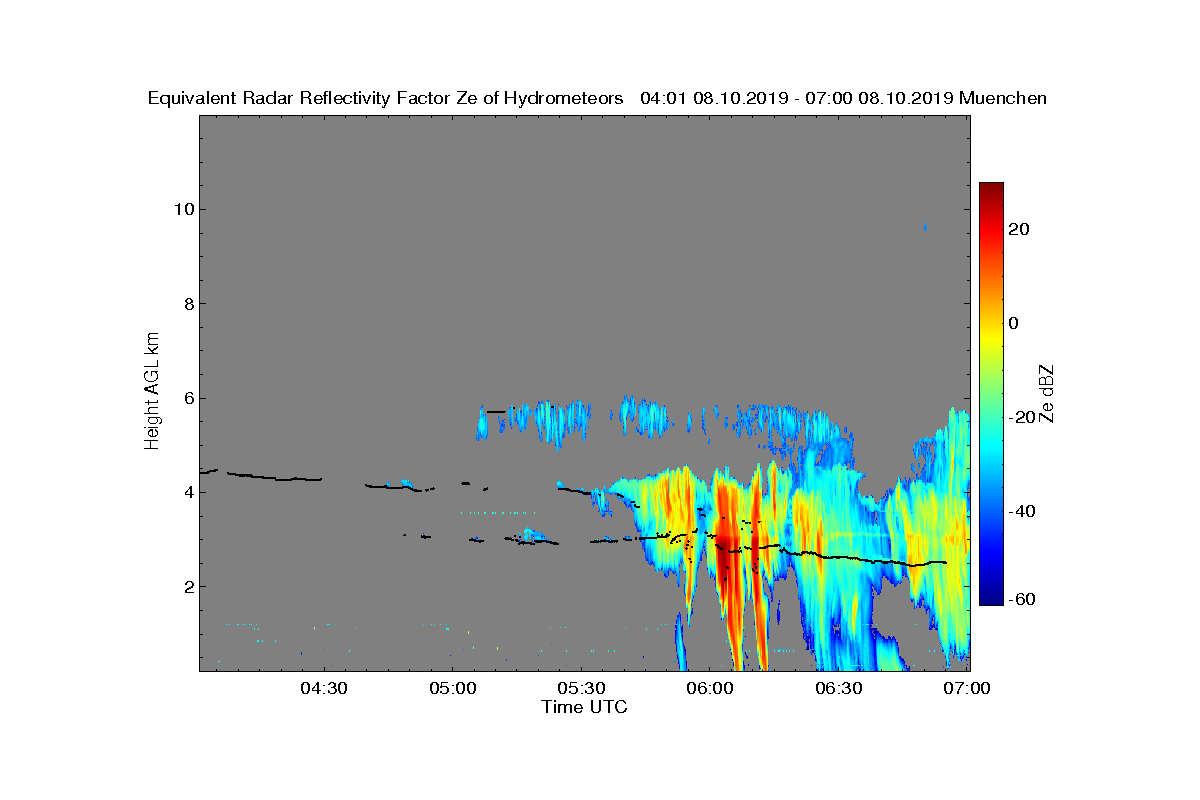Click the height label '4'

tap(188, 492)
